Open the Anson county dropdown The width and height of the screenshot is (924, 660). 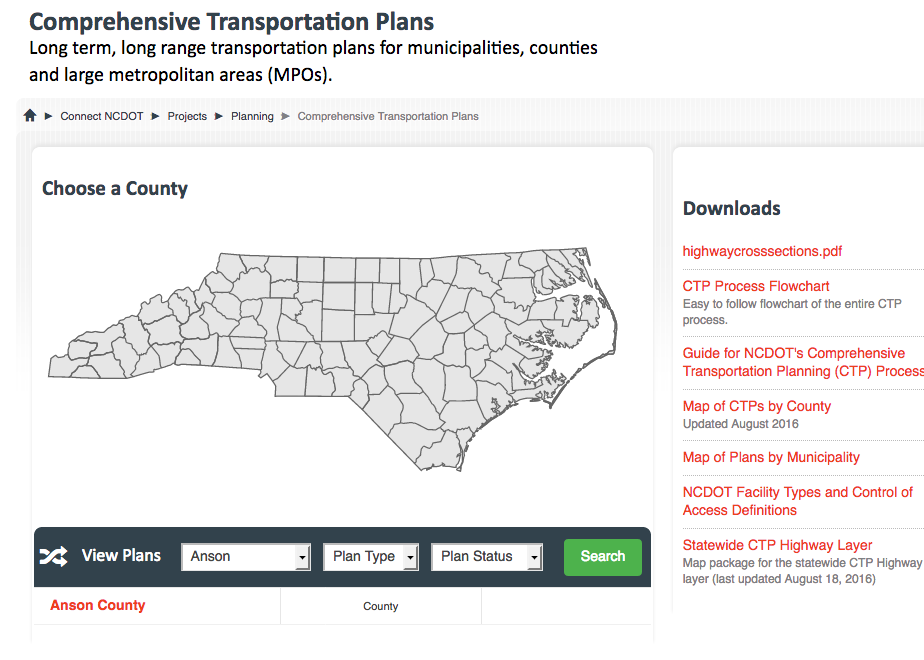point(246,557)
